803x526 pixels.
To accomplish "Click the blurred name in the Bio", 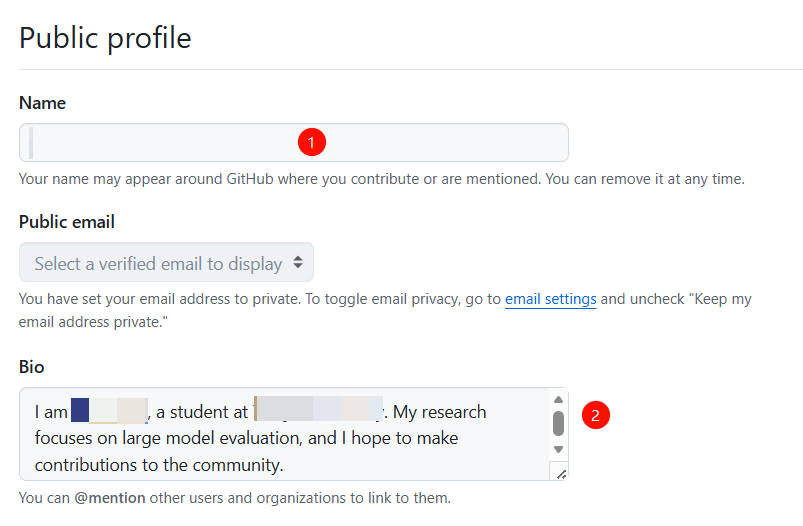I will pyautogui.click(x=109, y=411).
